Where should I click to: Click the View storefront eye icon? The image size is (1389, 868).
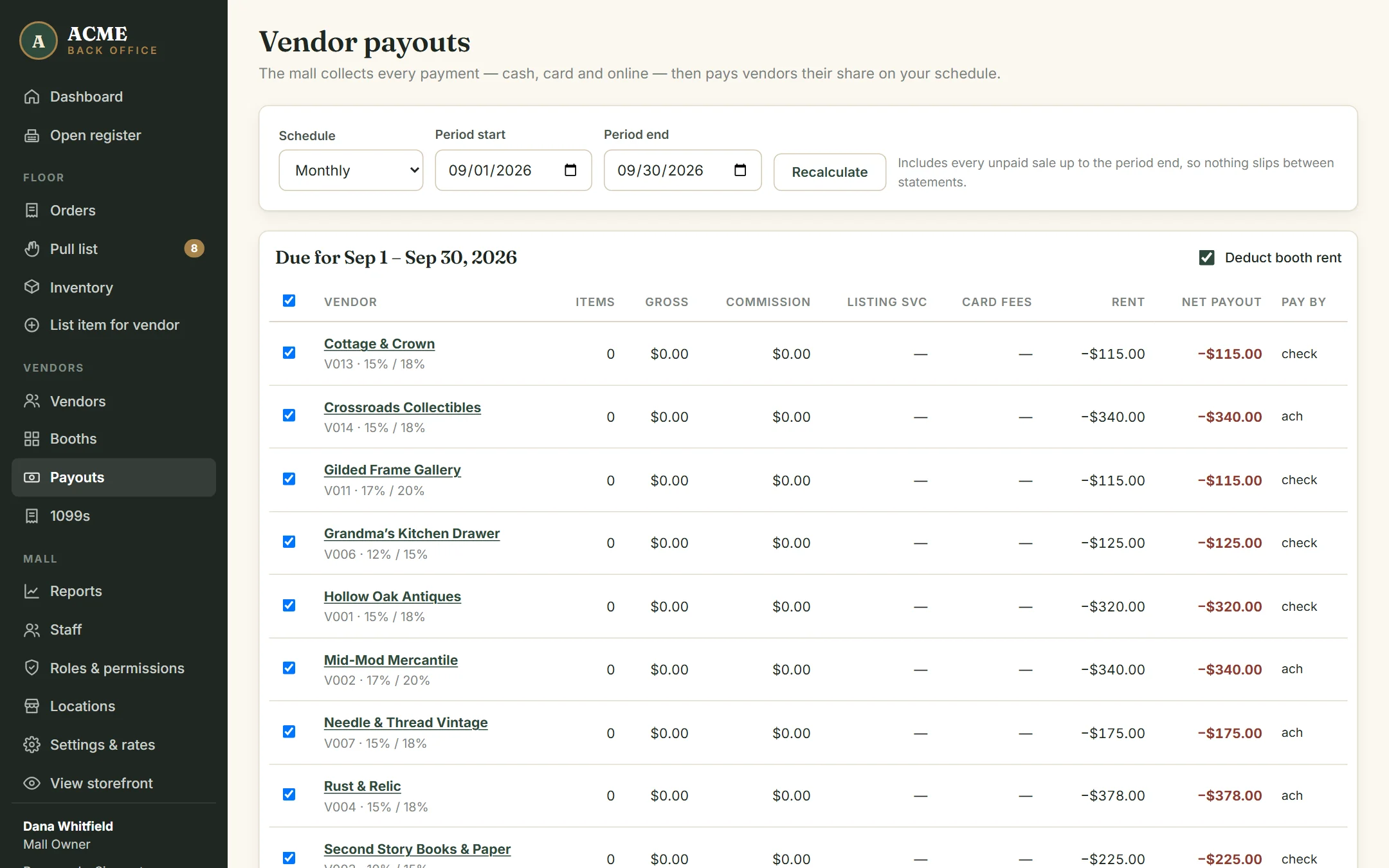tap(32, 783)
